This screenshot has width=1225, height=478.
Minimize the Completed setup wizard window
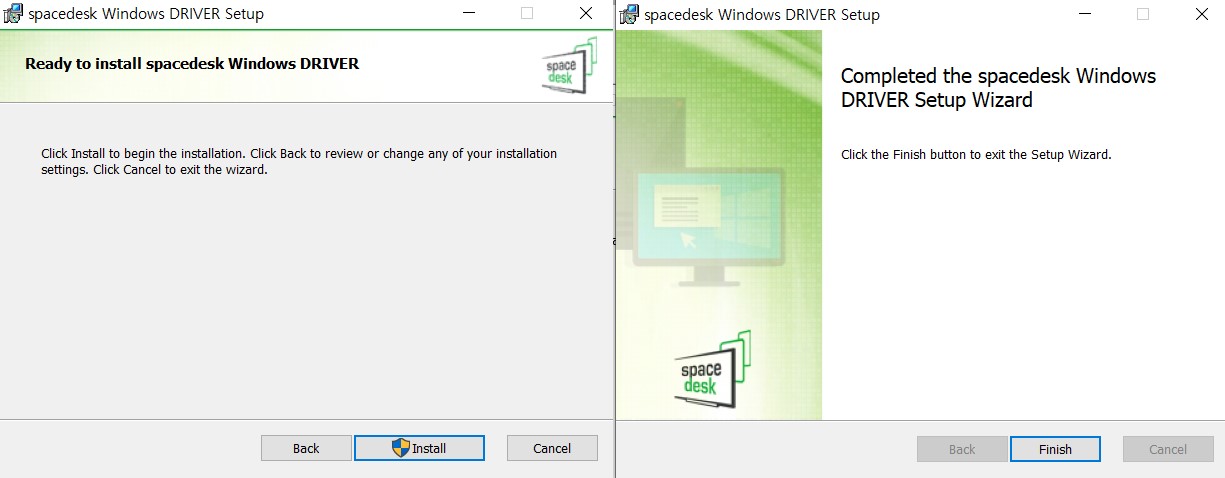(1086, 15)
